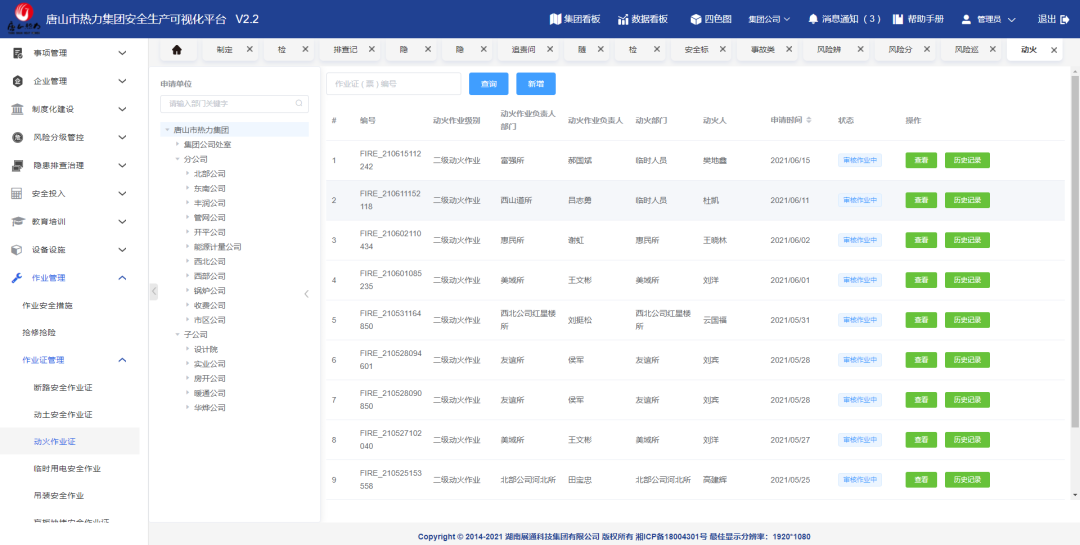The width and height of the screenshot is (1080, 545).
Task: Close the 排查记 tab
Action: pyautogui.click(x=372, y=50)
